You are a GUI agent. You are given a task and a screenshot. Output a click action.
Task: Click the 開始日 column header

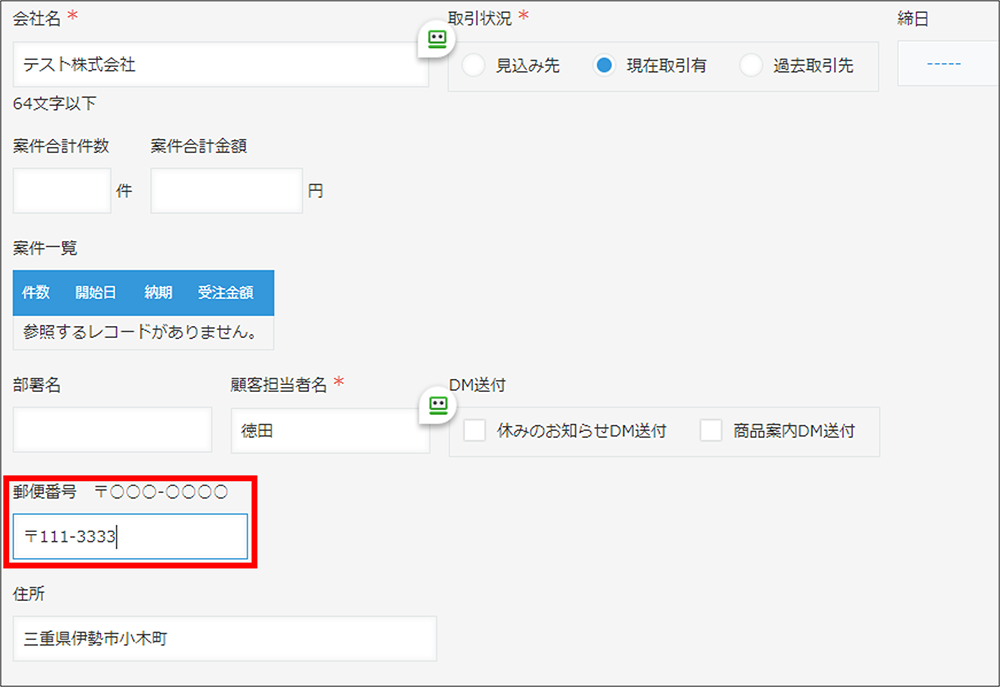coord(96,293)
